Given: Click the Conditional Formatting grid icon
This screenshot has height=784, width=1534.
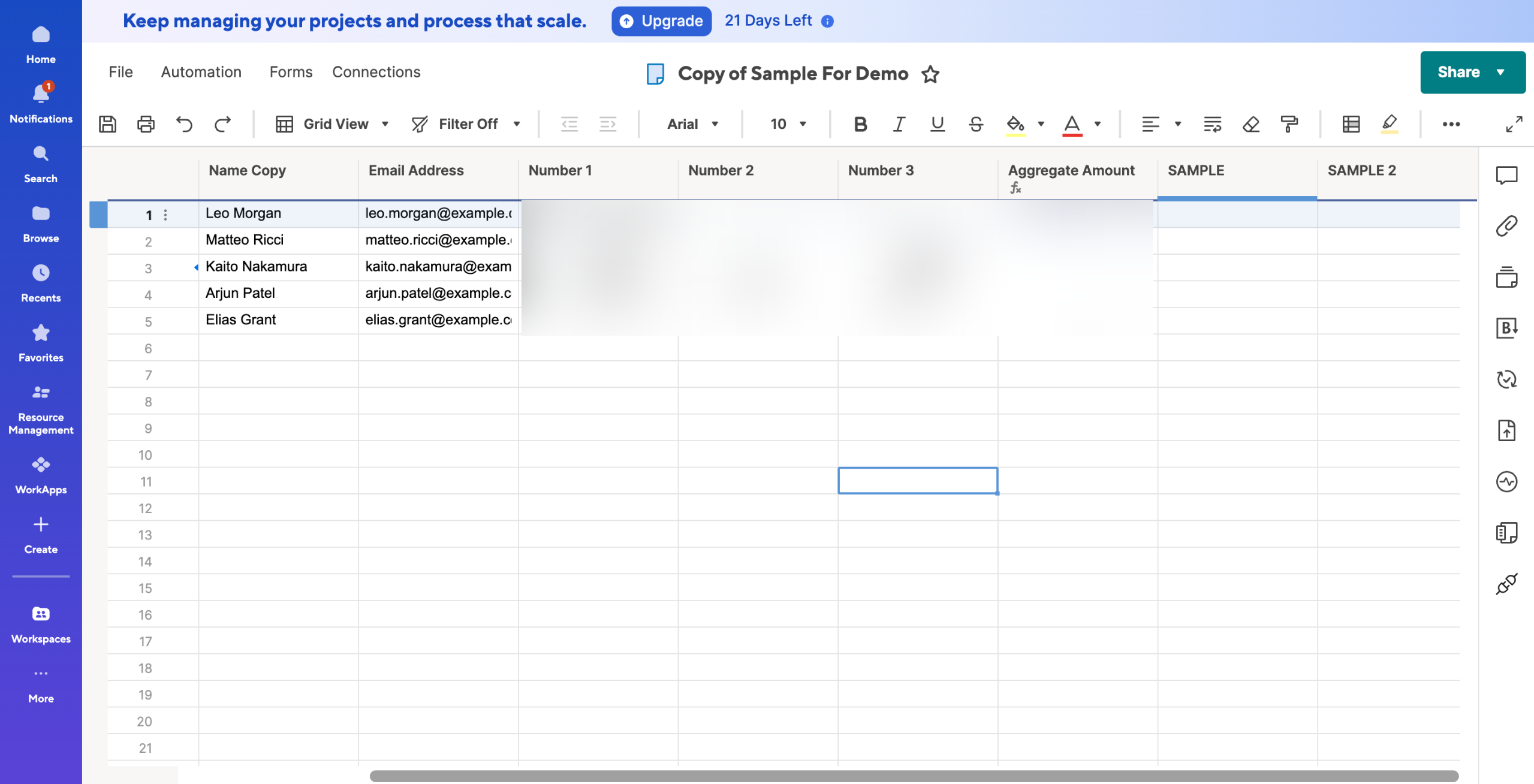Looking at the screenshot, I should [1351, 124].
